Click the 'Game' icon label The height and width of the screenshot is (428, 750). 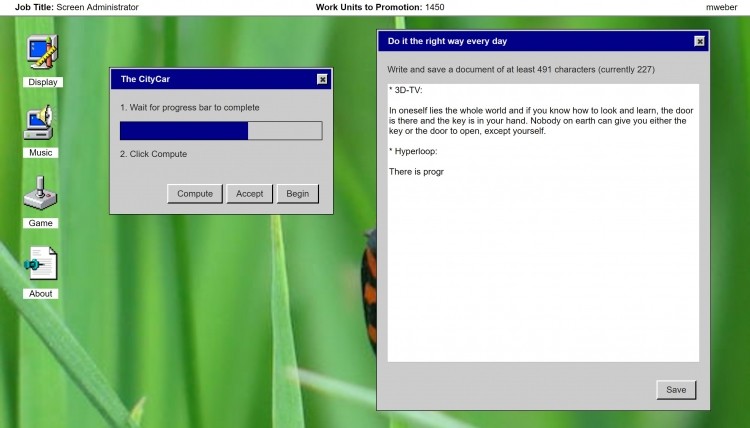tap(40, 223)
